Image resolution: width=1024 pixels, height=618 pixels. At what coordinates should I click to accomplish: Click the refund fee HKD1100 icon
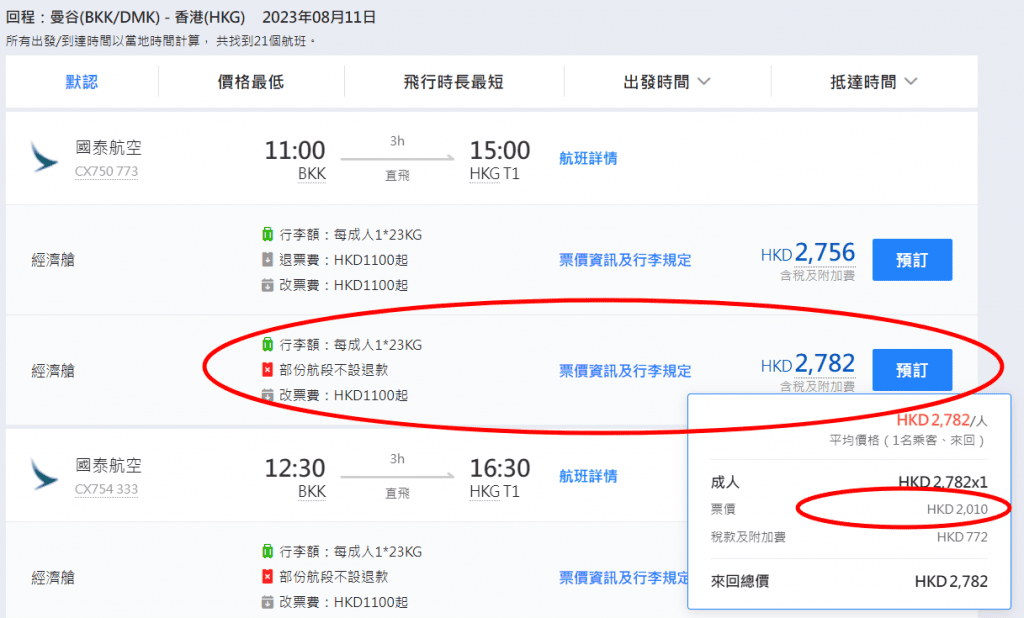coord(267,260)
